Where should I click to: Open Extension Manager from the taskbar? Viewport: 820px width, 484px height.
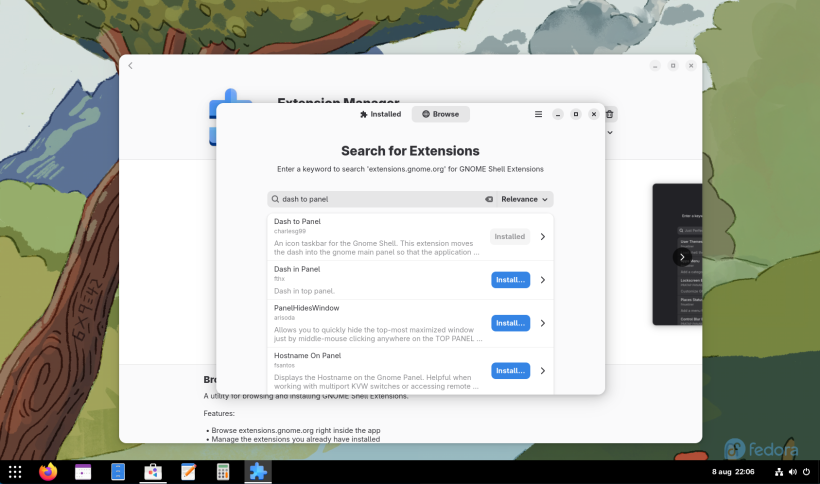[x=258, y=472]
